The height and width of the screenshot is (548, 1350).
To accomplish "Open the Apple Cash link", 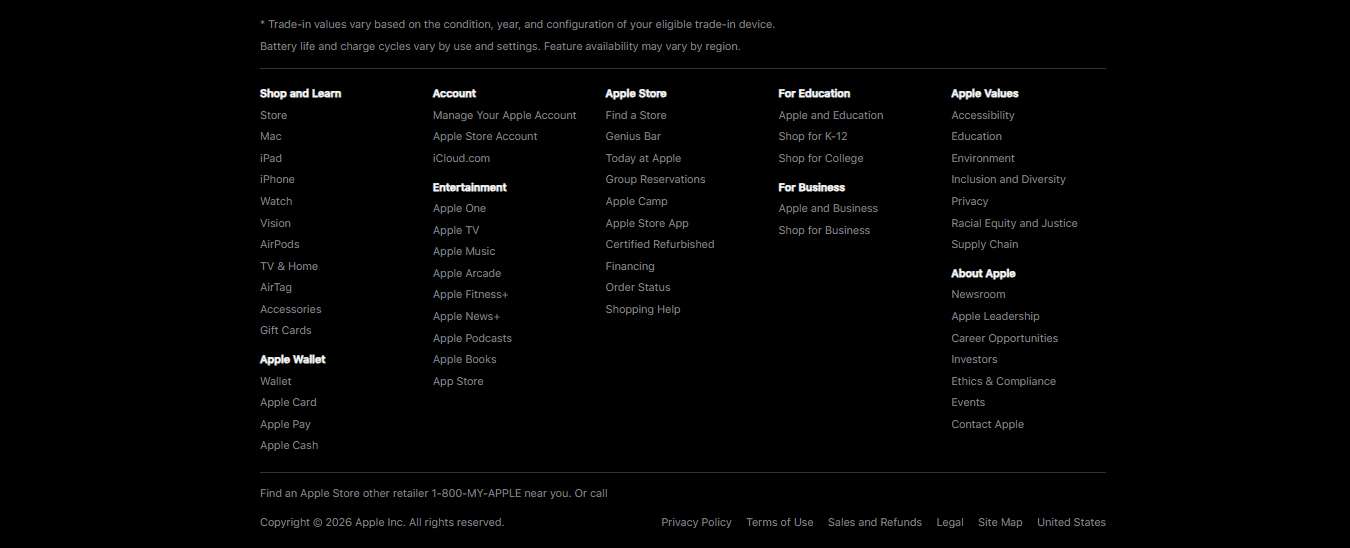I will click(289, 445).
